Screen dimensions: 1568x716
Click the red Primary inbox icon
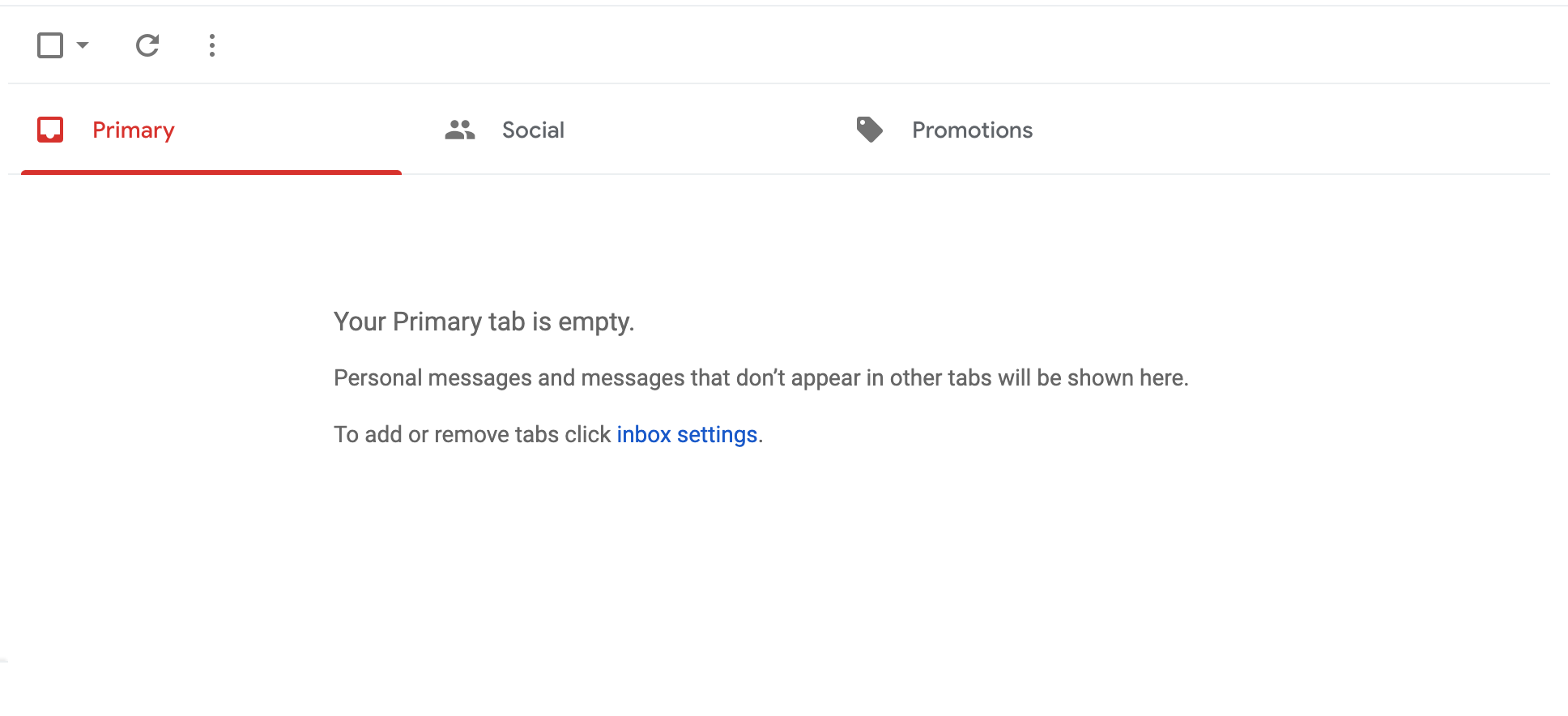50,130
